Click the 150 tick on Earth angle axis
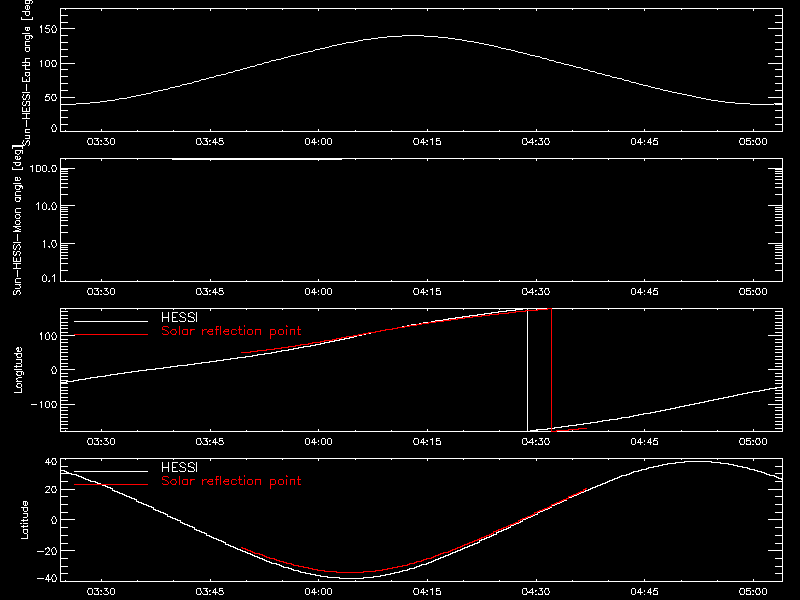 (47, 29)
